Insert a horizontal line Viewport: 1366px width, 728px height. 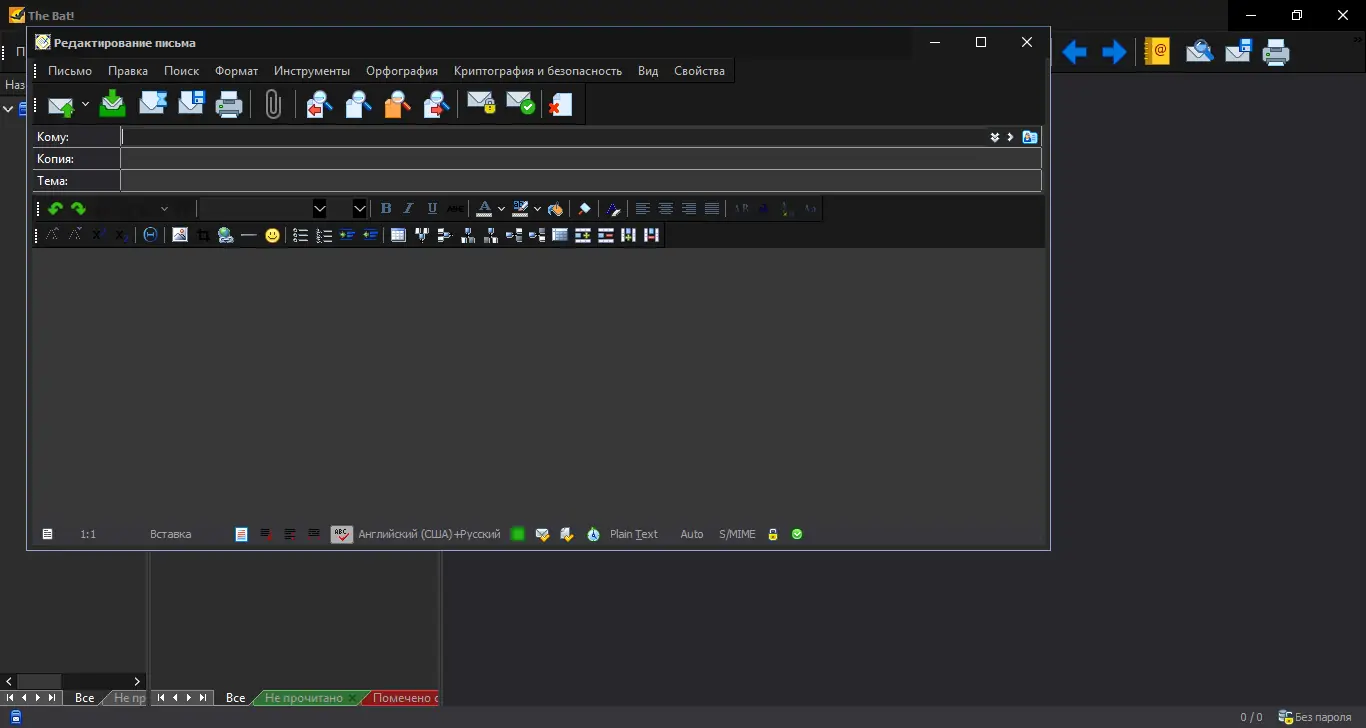point(249,235)
